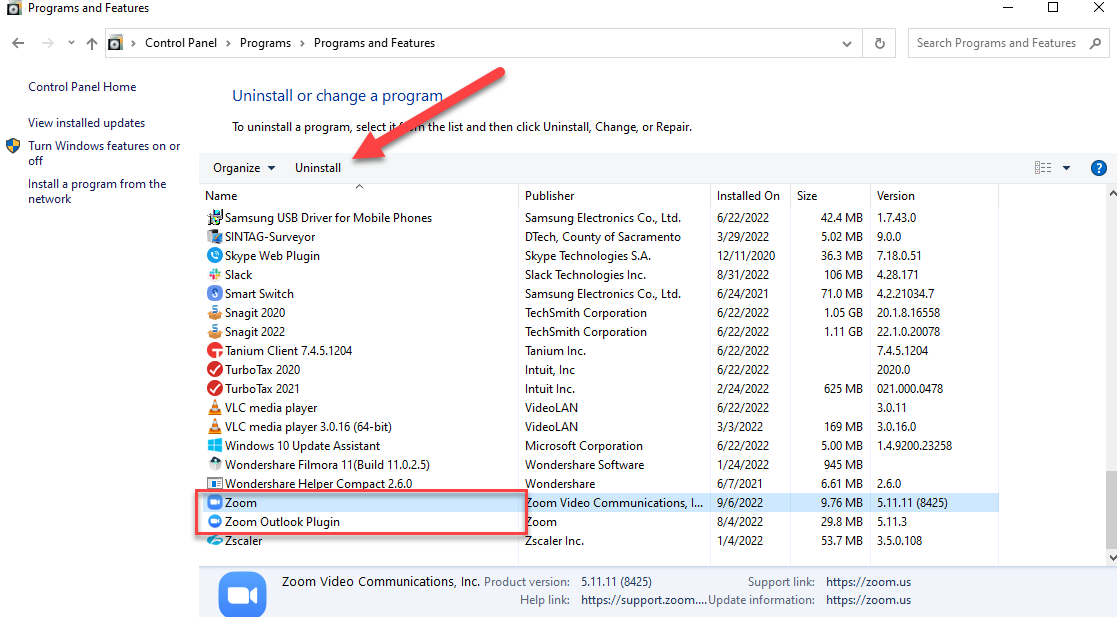Click the 12/11/2020 install date cell
The image size is (1117, 617).
(746, 255)
